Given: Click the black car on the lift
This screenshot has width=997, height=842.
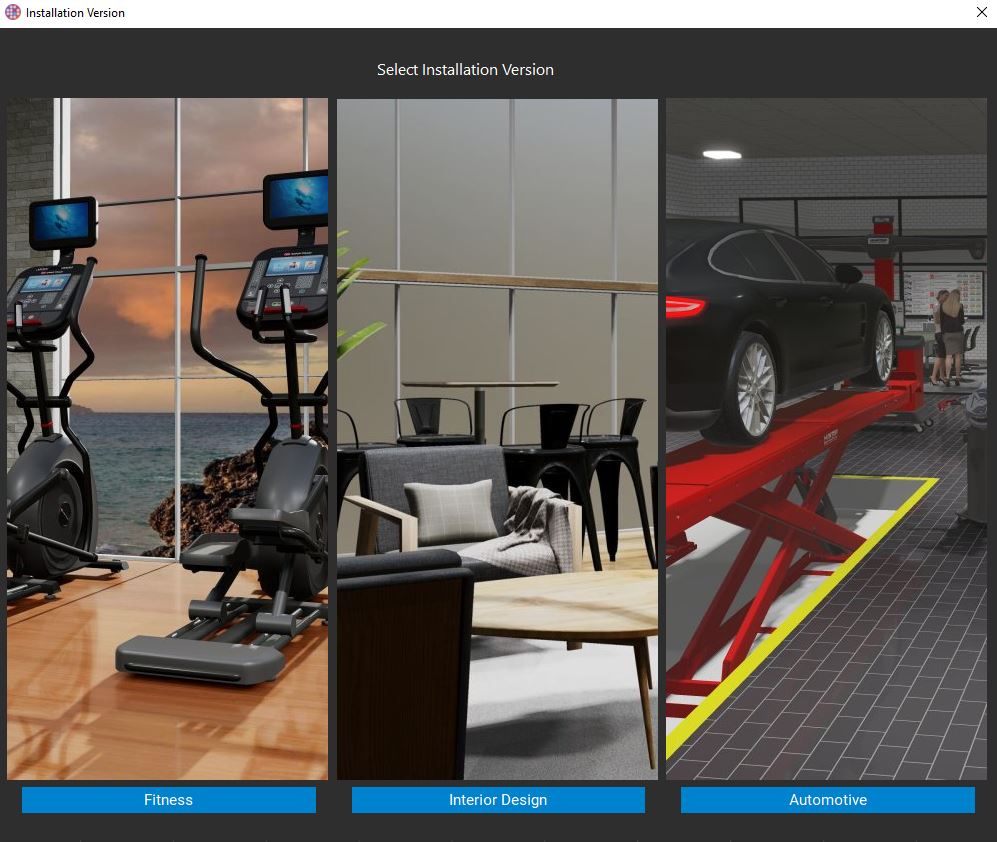Looking at the screenshot, I should coord(779,331).
